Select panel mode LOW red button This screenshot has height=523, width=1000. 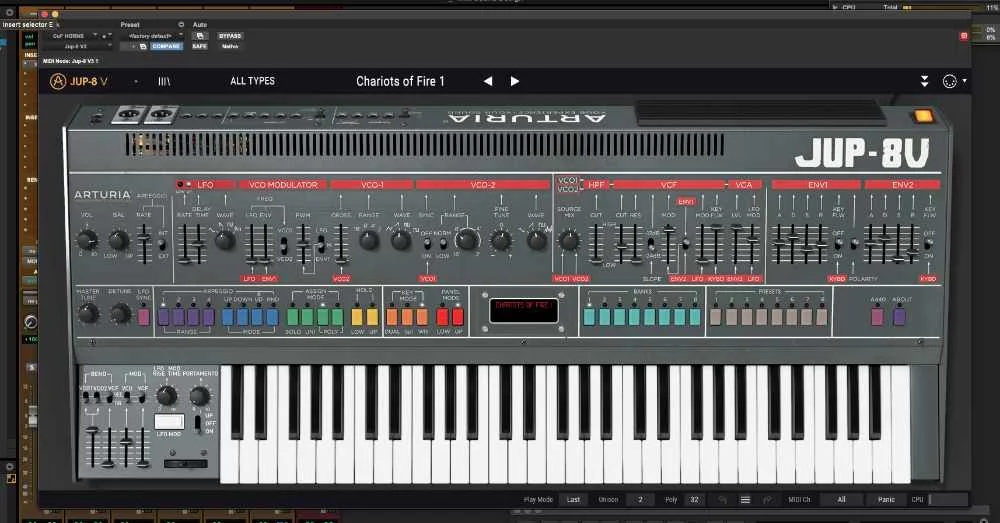[x=443, y=316]
